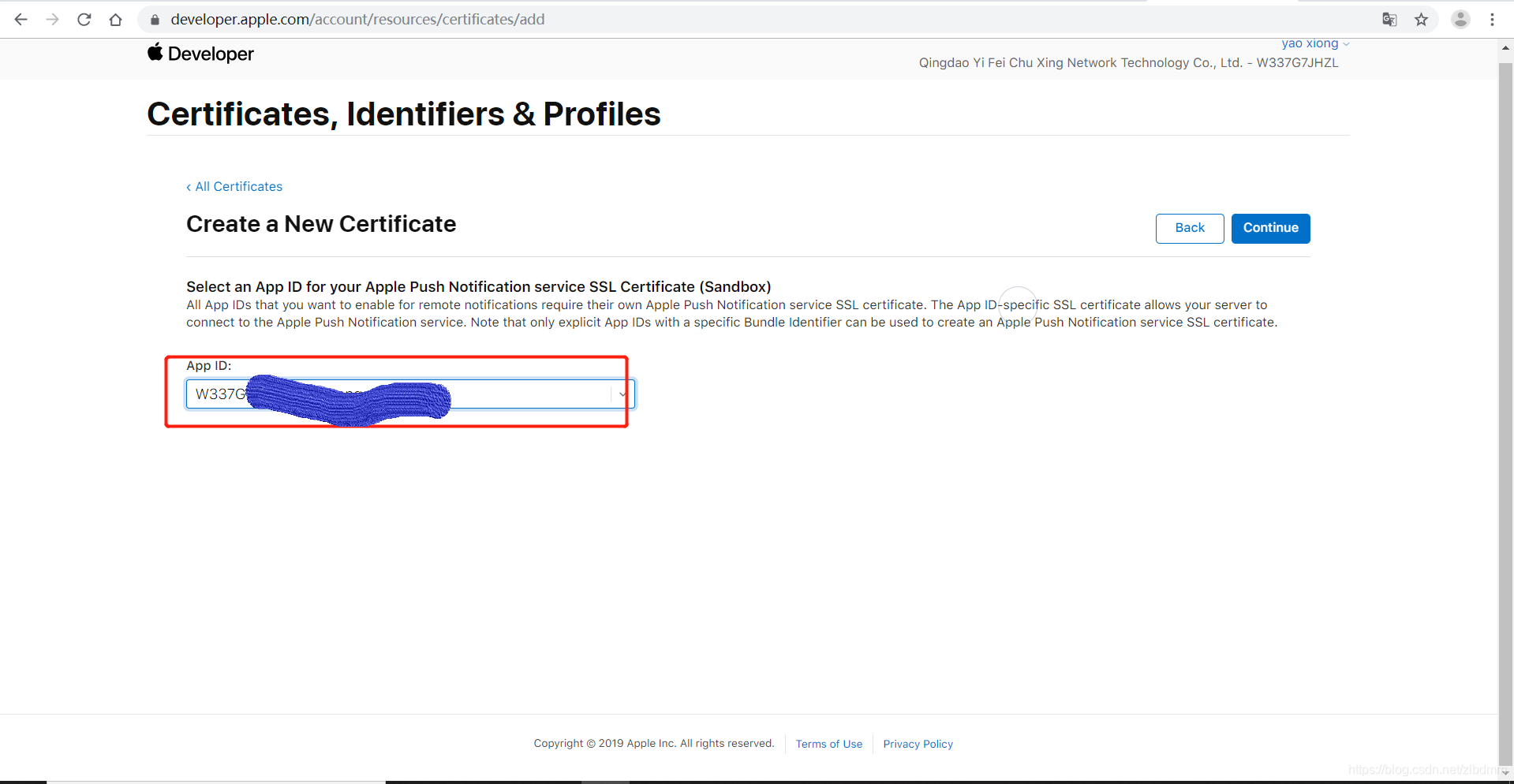Click the 'App ID:' label

(209, 366)
